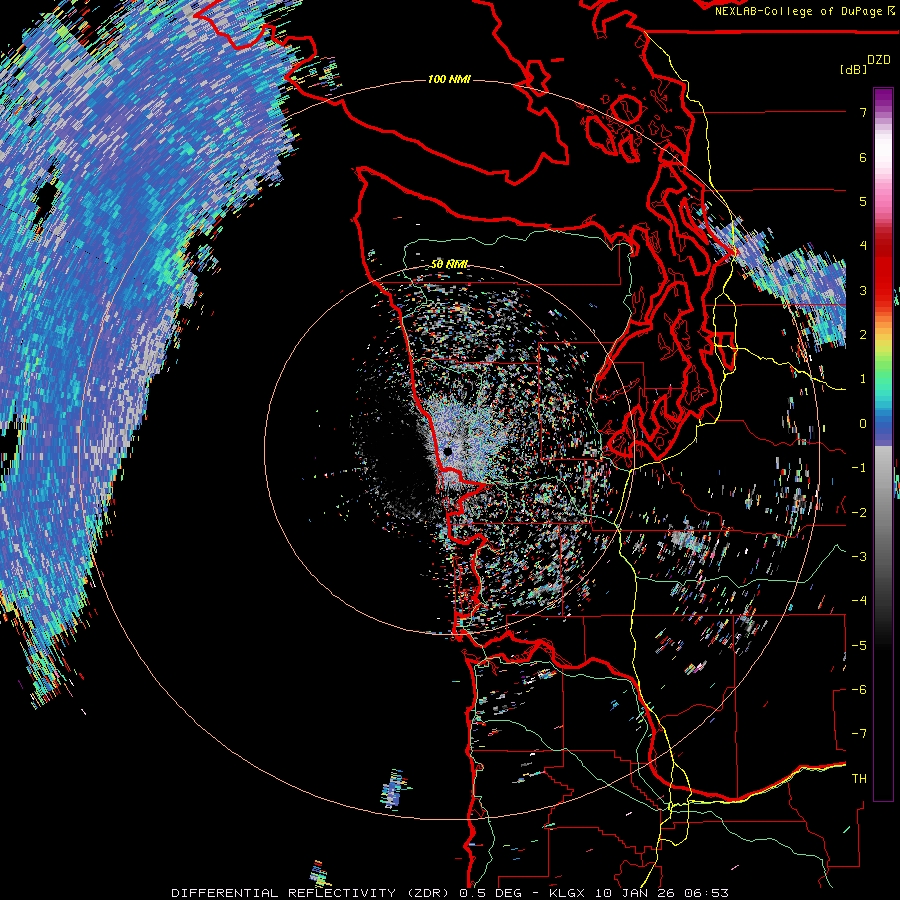
Task: Click the black dot marking the KLGX radar site
Action: (x=448, y=452)
